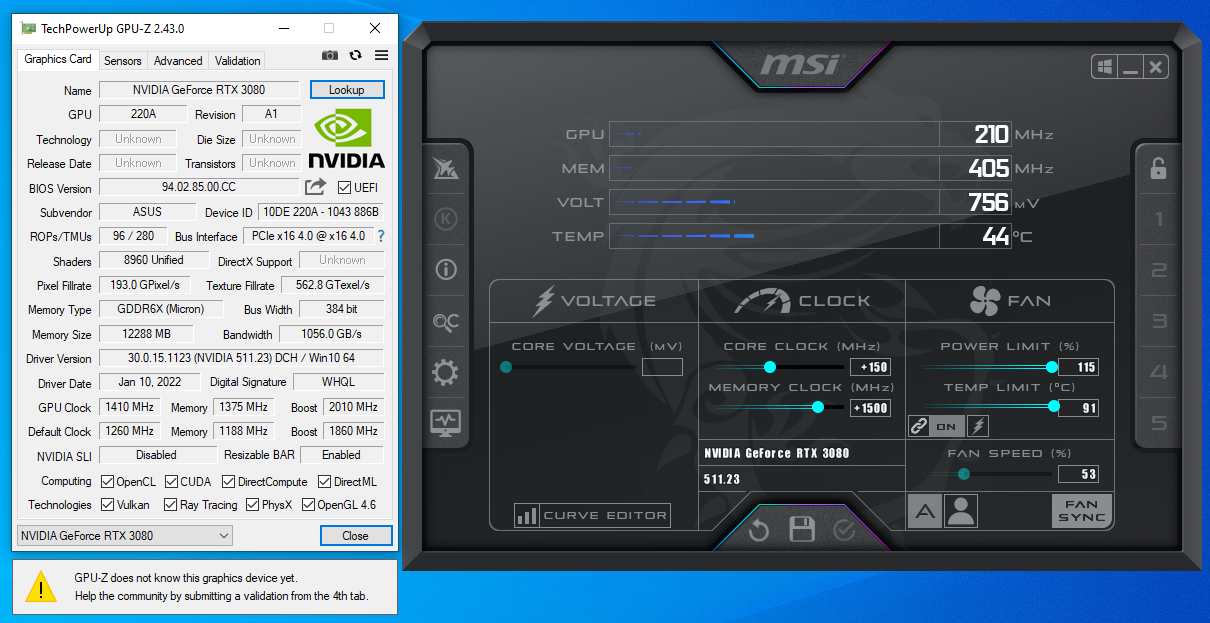The height and width of the screenshot is (623, 1210).
Task: Click the Fan Speed slider handle
Action: coord(964,474)
